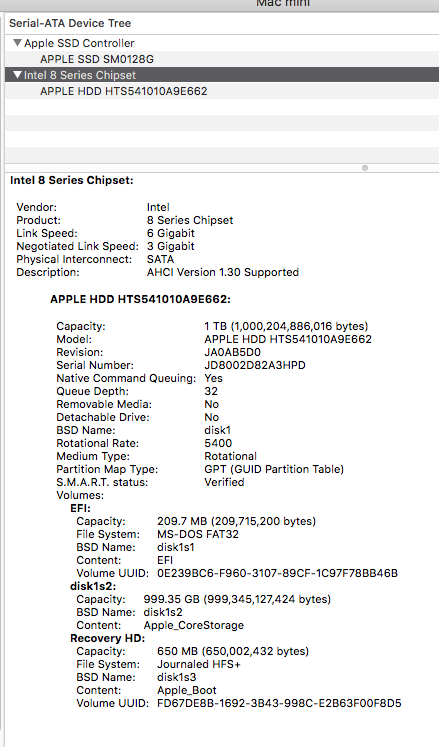This screenshot has width=439, height=747.
Task: Click the drive BSD Name value 'disk1'
Action: point(217,430)
